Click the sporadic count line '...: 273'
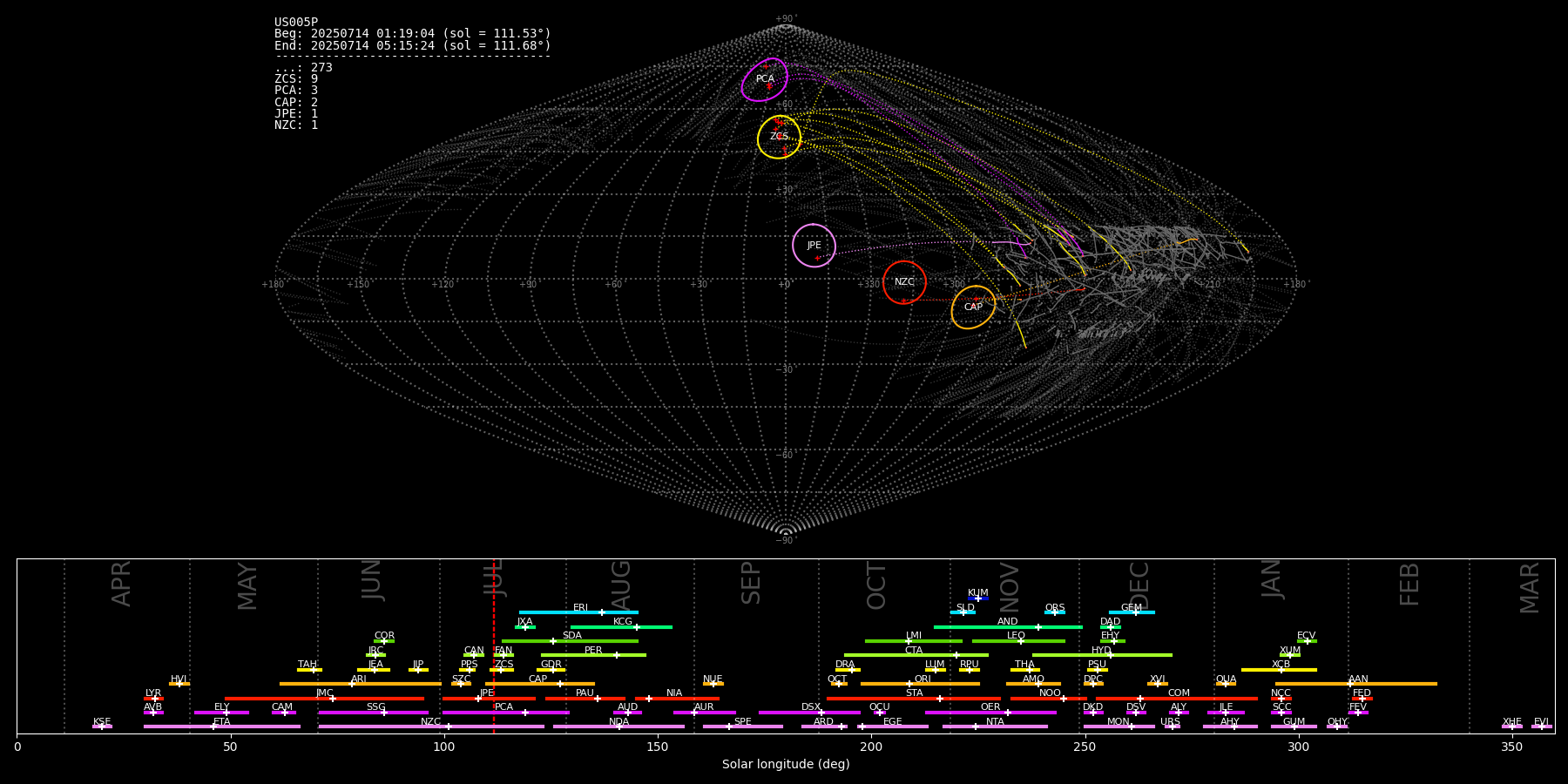Viewport: 1568px width, 784px height. tap(303, 68)
